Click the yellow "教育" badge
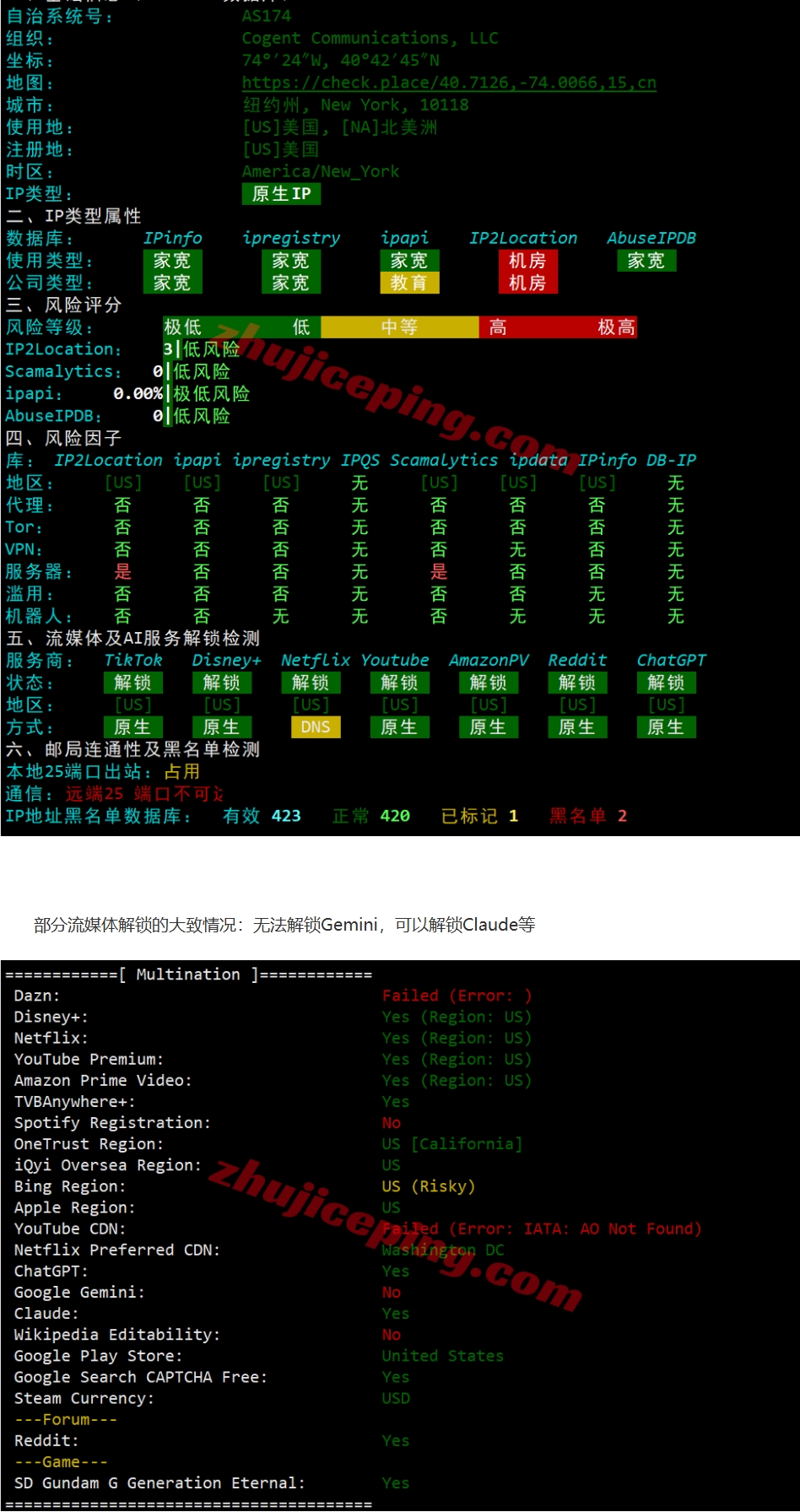The image size is (800, 1512). [x=409, y=283]
